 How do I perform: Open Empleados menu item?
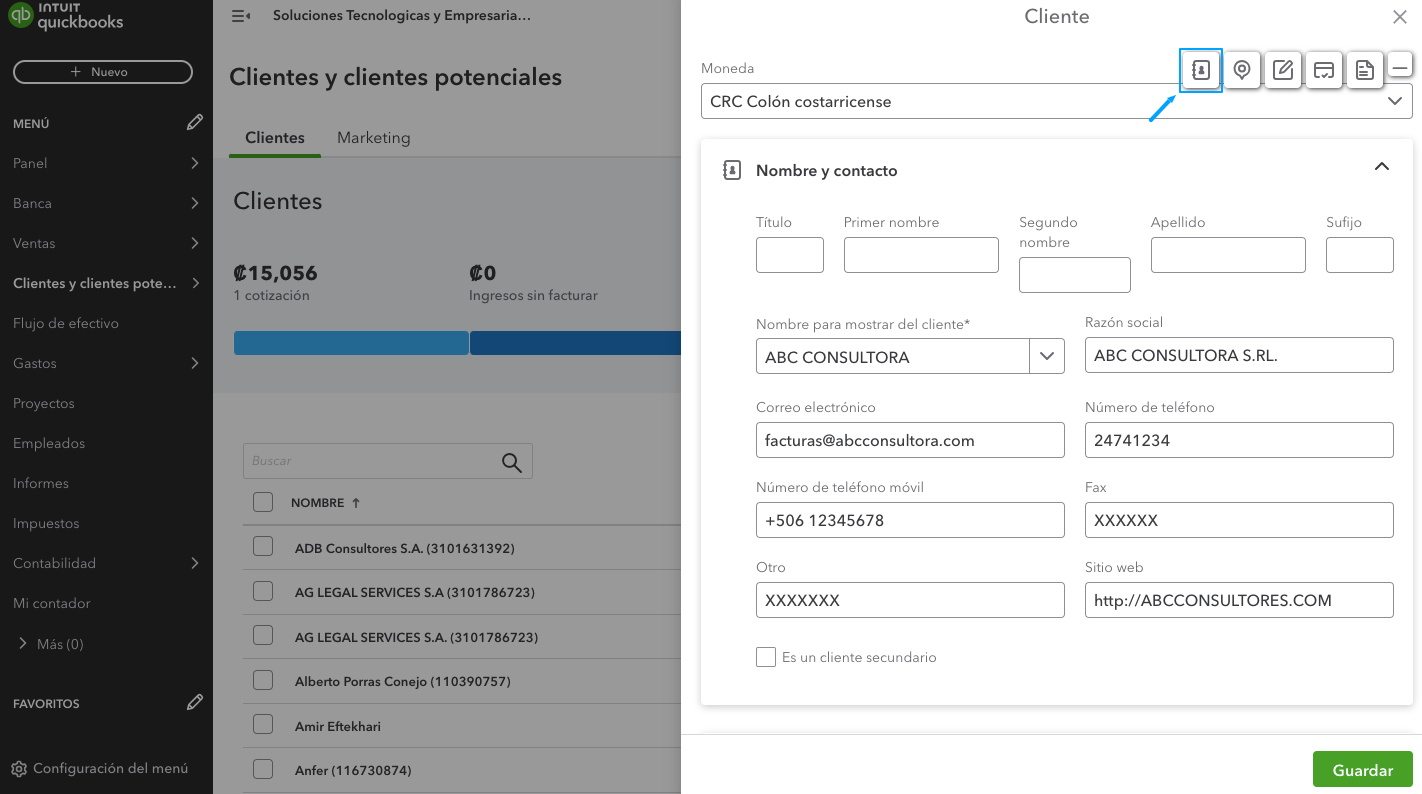pyautogui.click(x=49, y=443)
